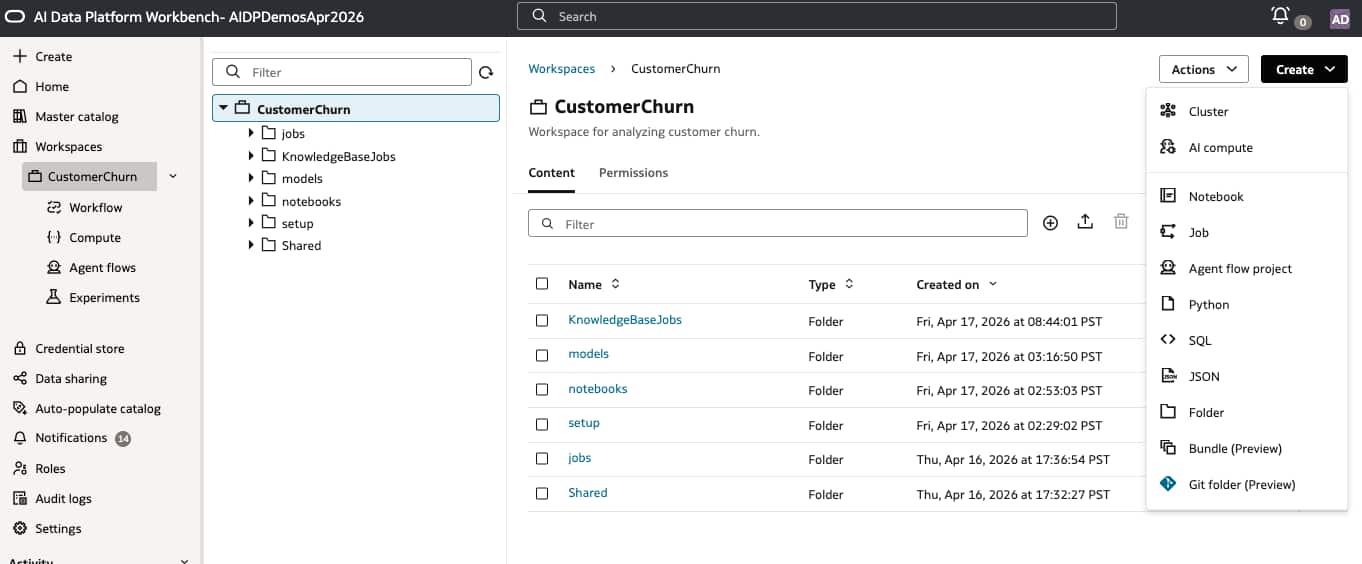This screenshot has height=564, width=1362.
Task: Refresh the workspace tree
Action: point(486,72)
